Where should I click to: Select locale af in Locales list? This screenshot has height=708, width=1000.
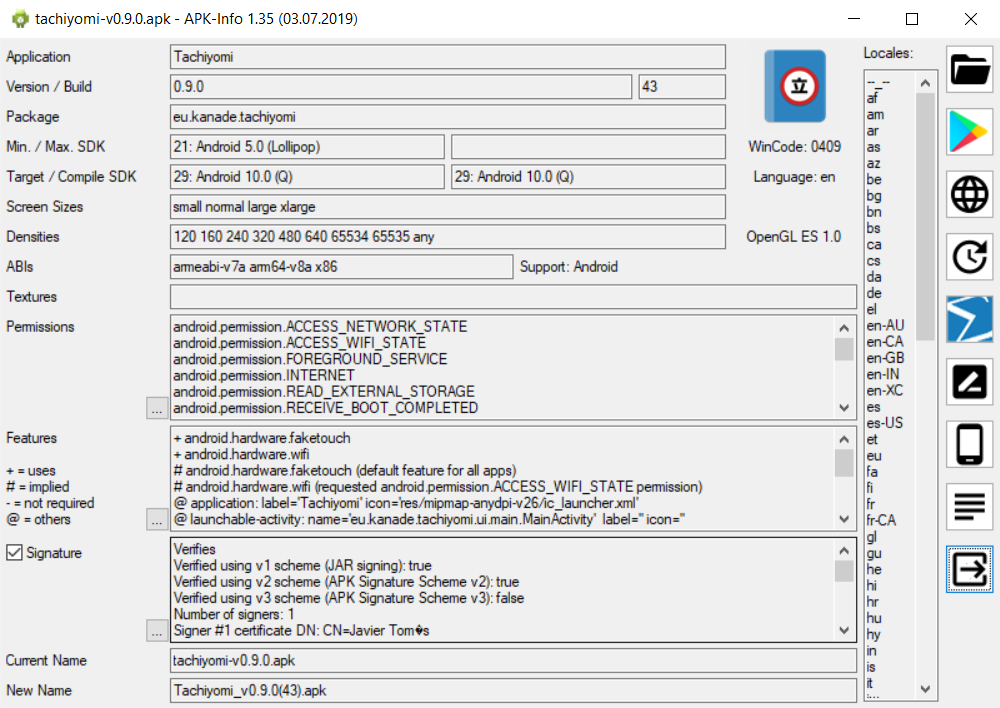pyautogui.click(x=872, y=98)
